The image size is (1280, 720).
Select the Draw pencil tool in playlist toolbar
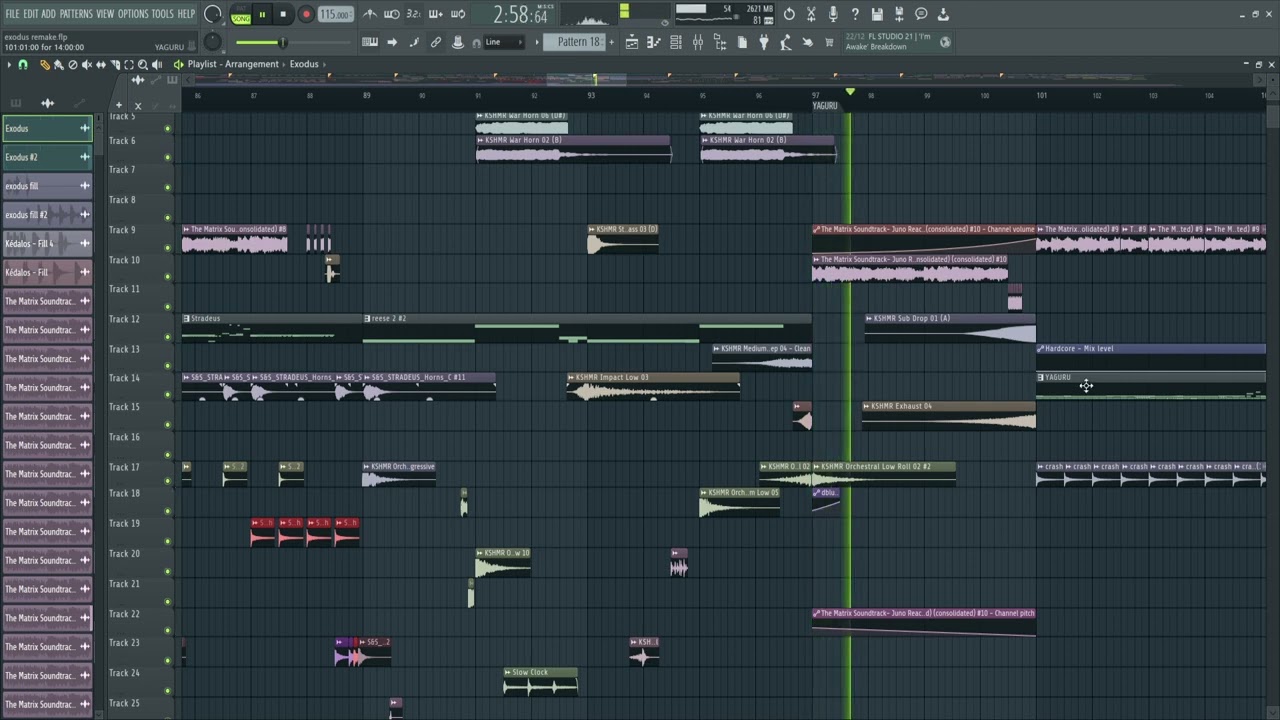[x=44, y=64]
